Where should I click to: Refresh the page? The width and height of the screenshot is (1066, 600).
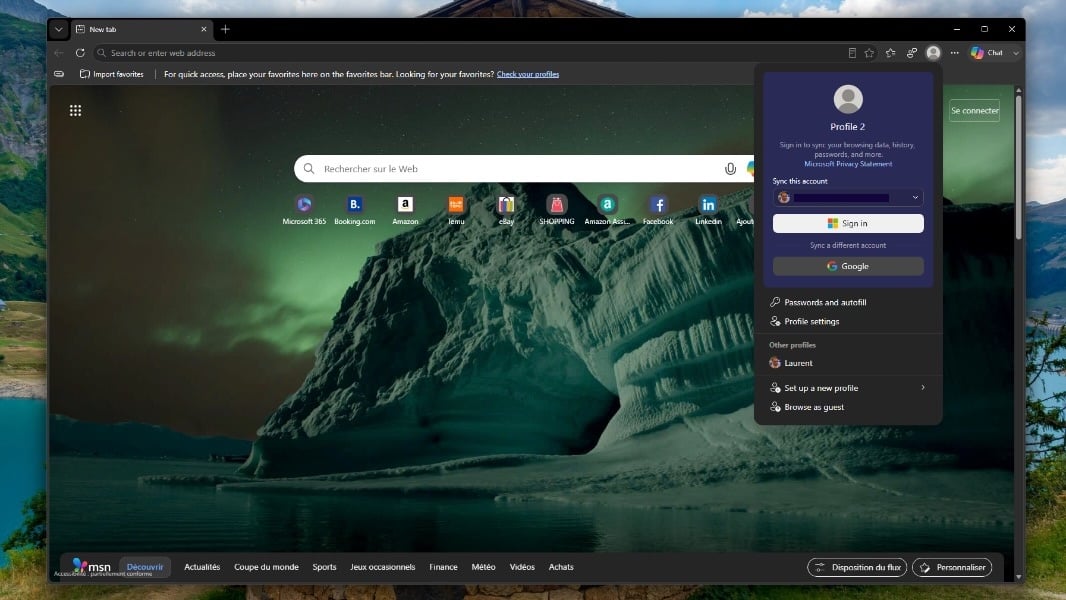80,53
